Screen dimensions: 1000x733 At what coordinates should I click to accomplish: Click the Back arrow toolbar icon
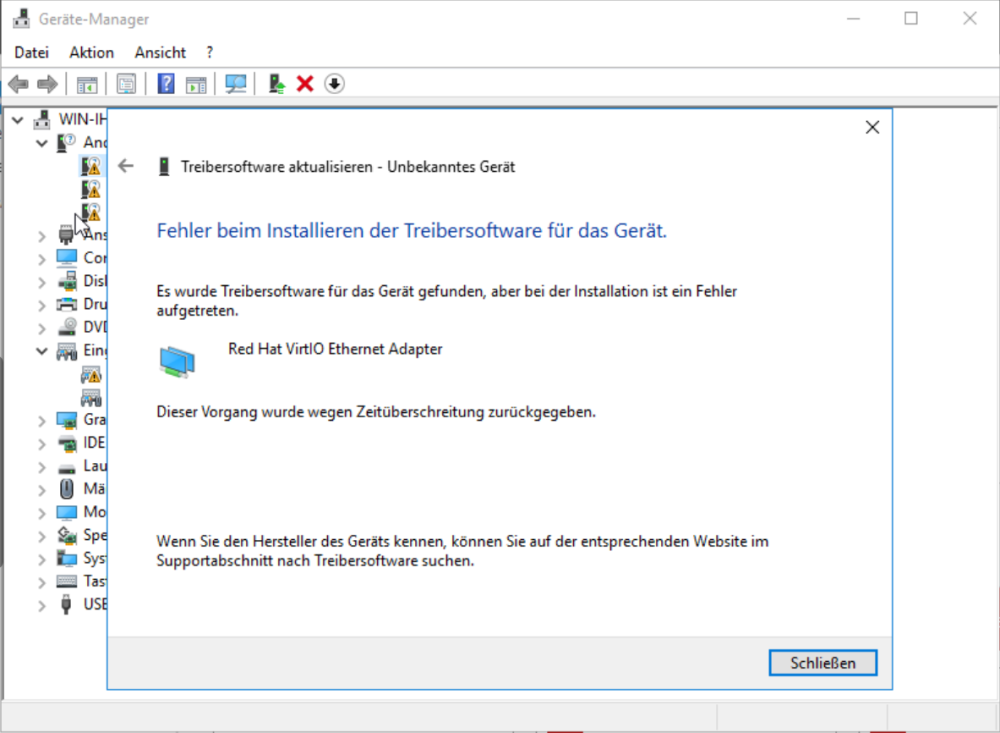point(18,84)
